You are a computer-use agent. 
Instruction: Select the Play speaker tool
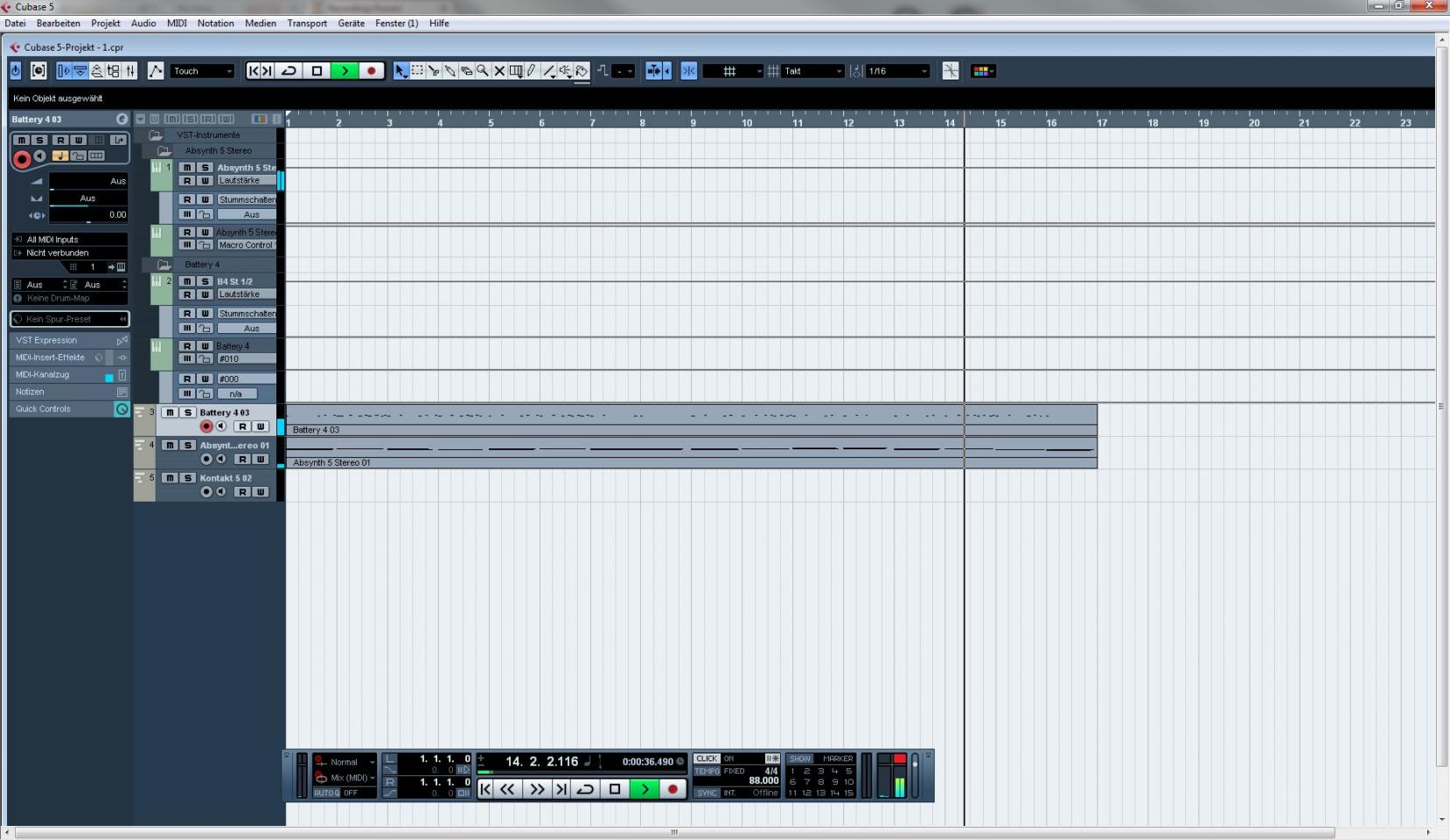click(566, 71)
